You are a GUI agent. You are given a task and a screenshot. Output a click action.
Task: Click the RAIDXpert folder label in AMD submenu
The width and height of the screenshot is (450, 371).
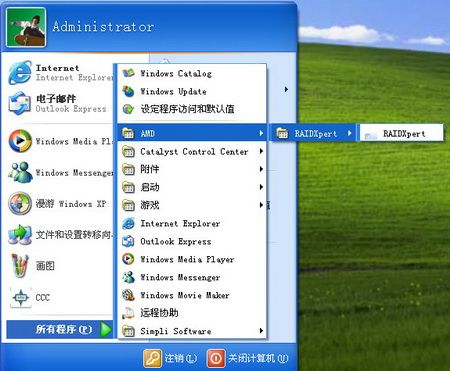point(316,134)
